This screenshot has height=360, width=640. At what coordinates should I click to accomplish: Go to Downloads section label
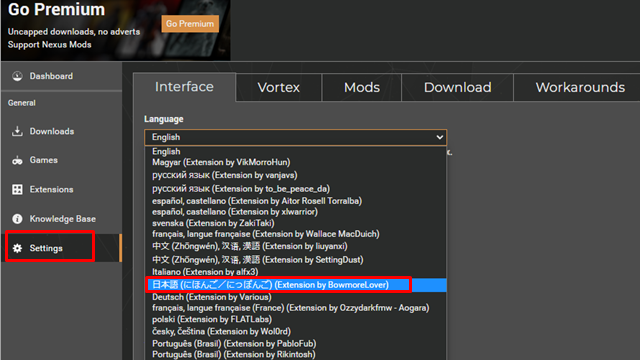(52, 131)
